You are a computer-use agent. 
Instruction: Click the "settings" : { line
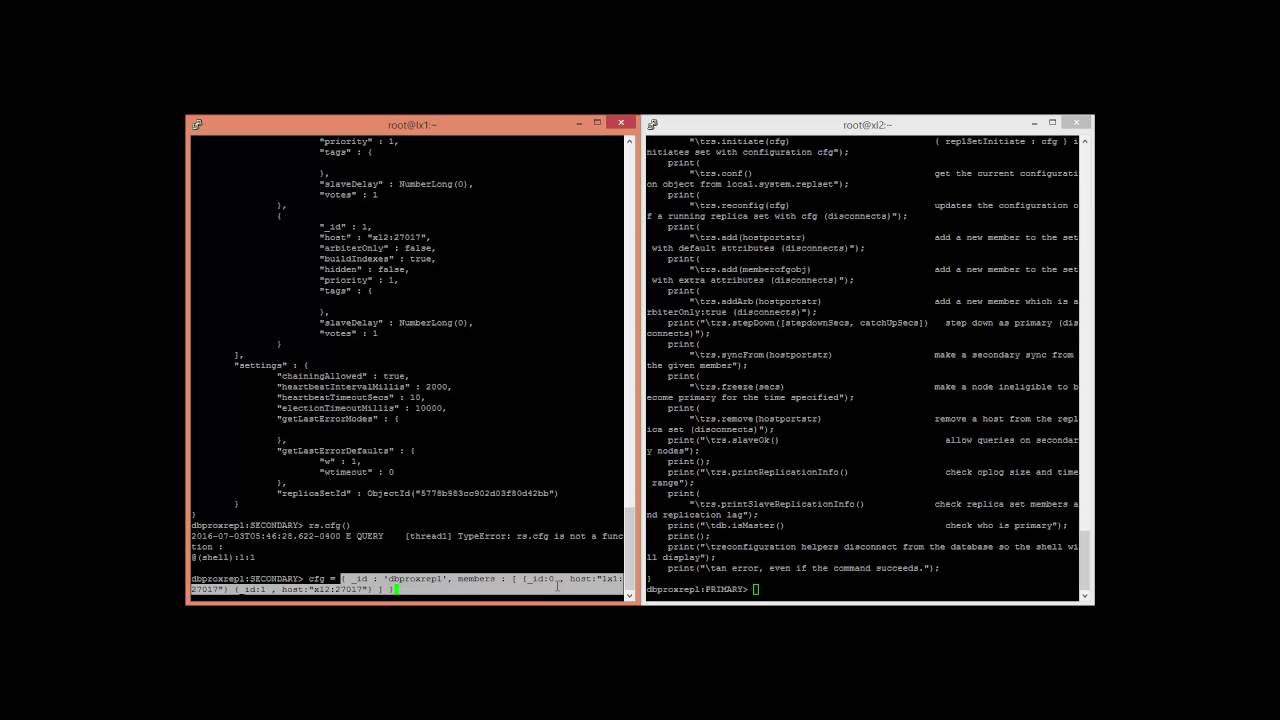click(271, 365)
